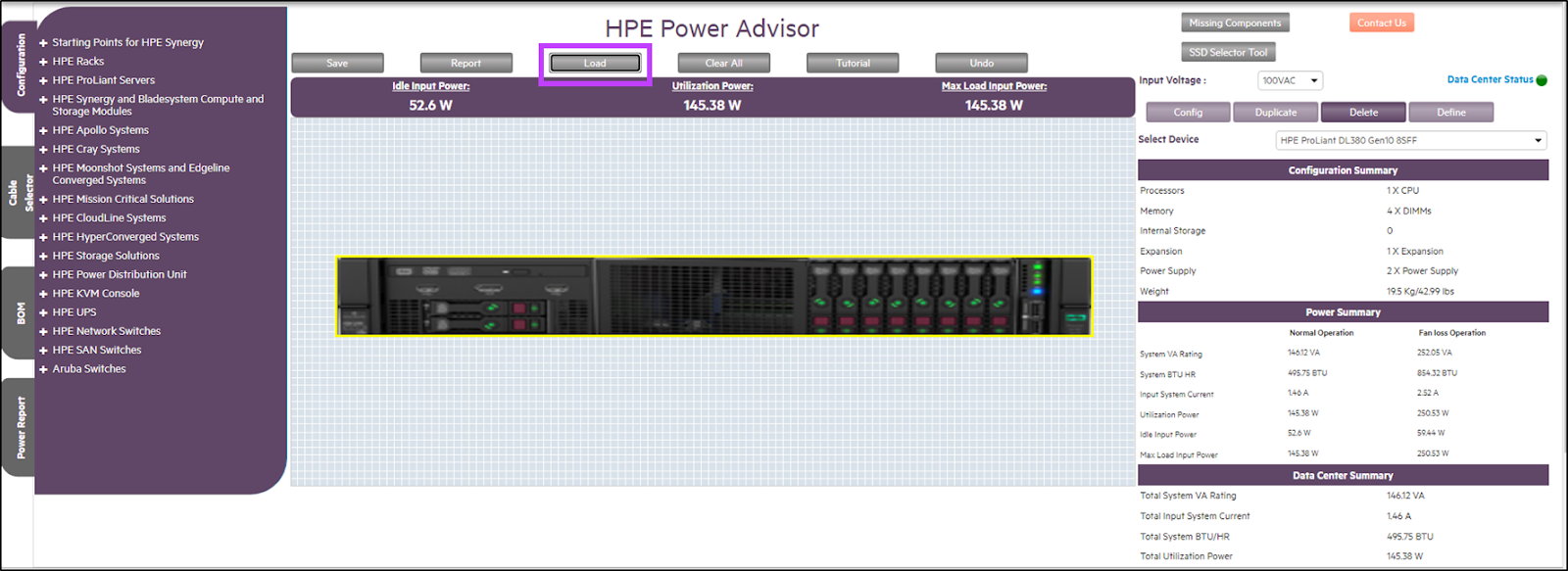The width and height of the screenshot is (1568, 571).
Task: Select Aruba Switches entry
Action: [89, 369]
